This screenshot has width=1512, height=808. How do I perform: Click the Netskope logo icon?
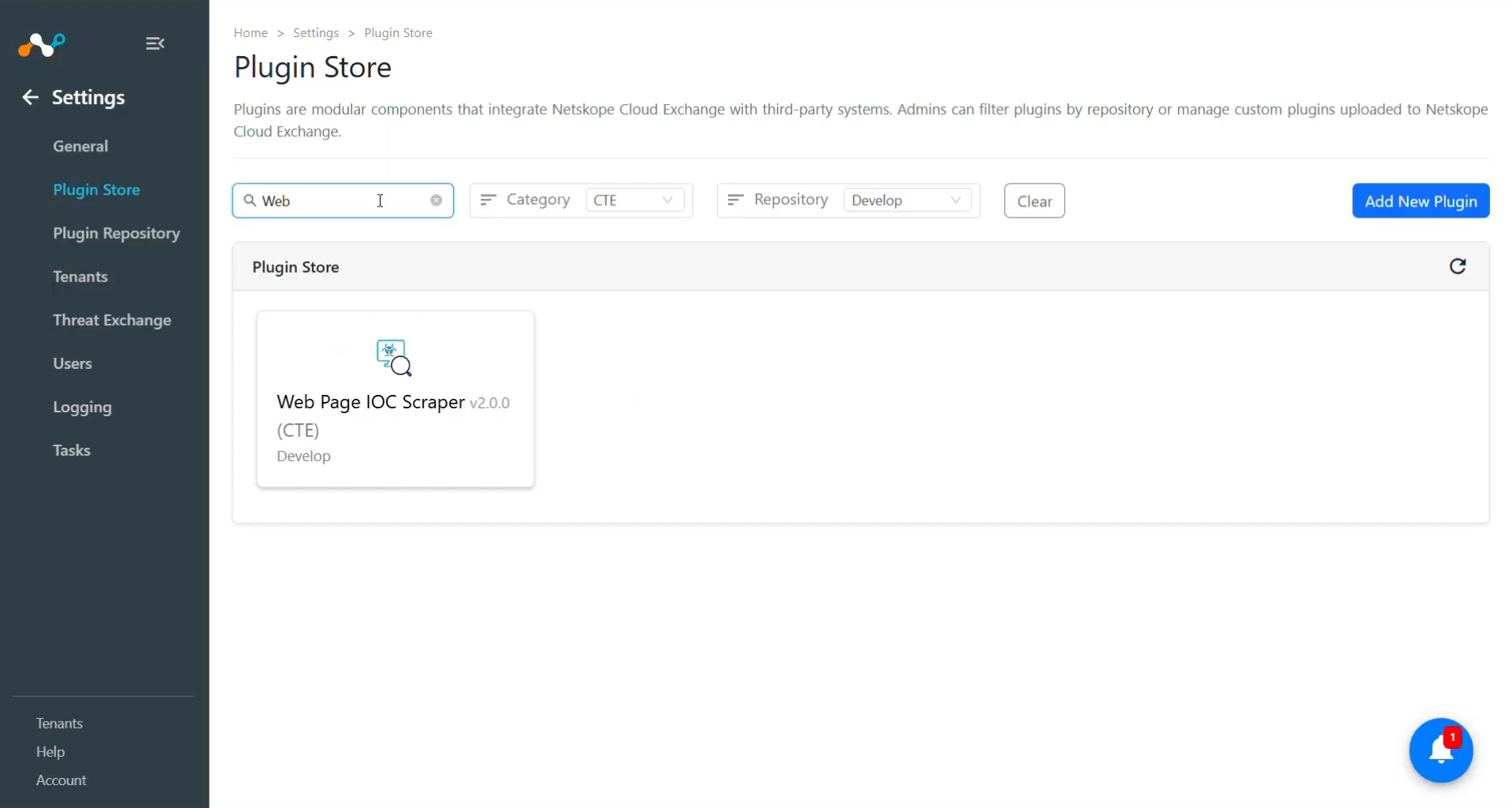[x=41, y=44]
